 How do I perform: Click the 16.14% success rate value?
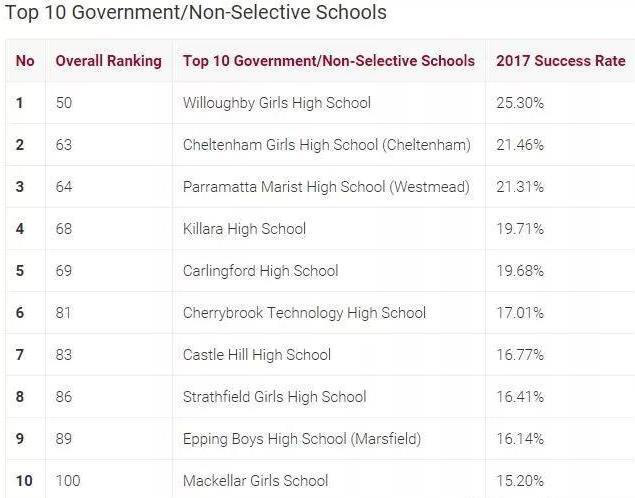520,439
